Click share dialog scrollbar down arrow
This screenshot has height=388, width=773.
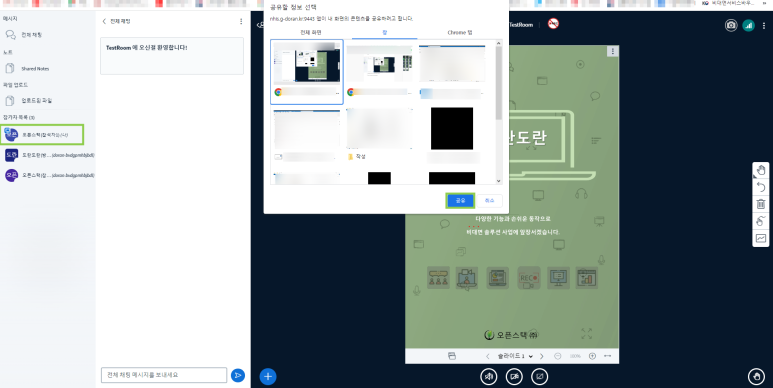498,180
